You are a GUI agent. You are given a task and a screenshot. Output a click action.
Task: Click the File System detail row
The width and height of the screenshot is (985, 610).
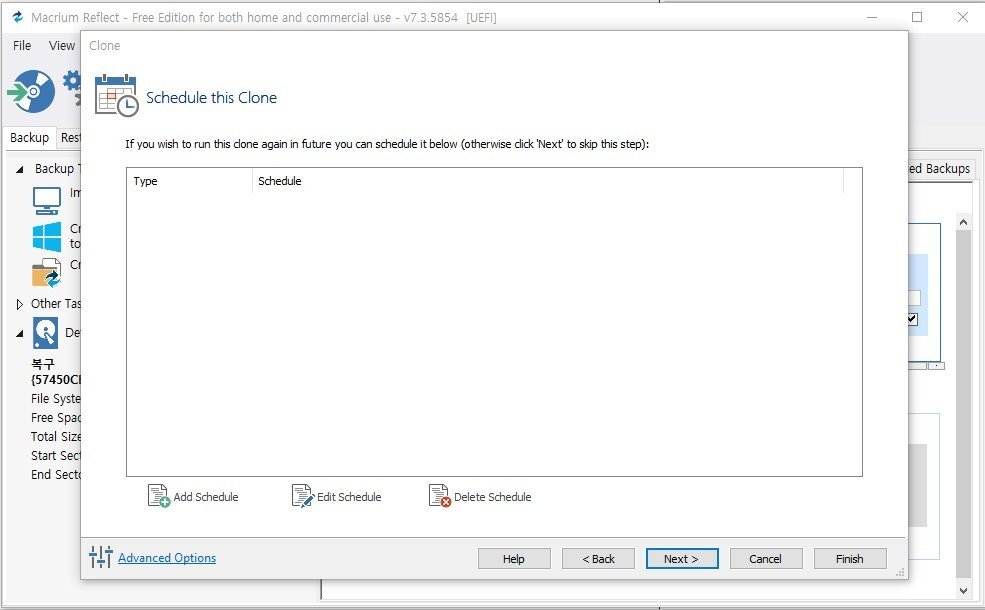[56, 399]
